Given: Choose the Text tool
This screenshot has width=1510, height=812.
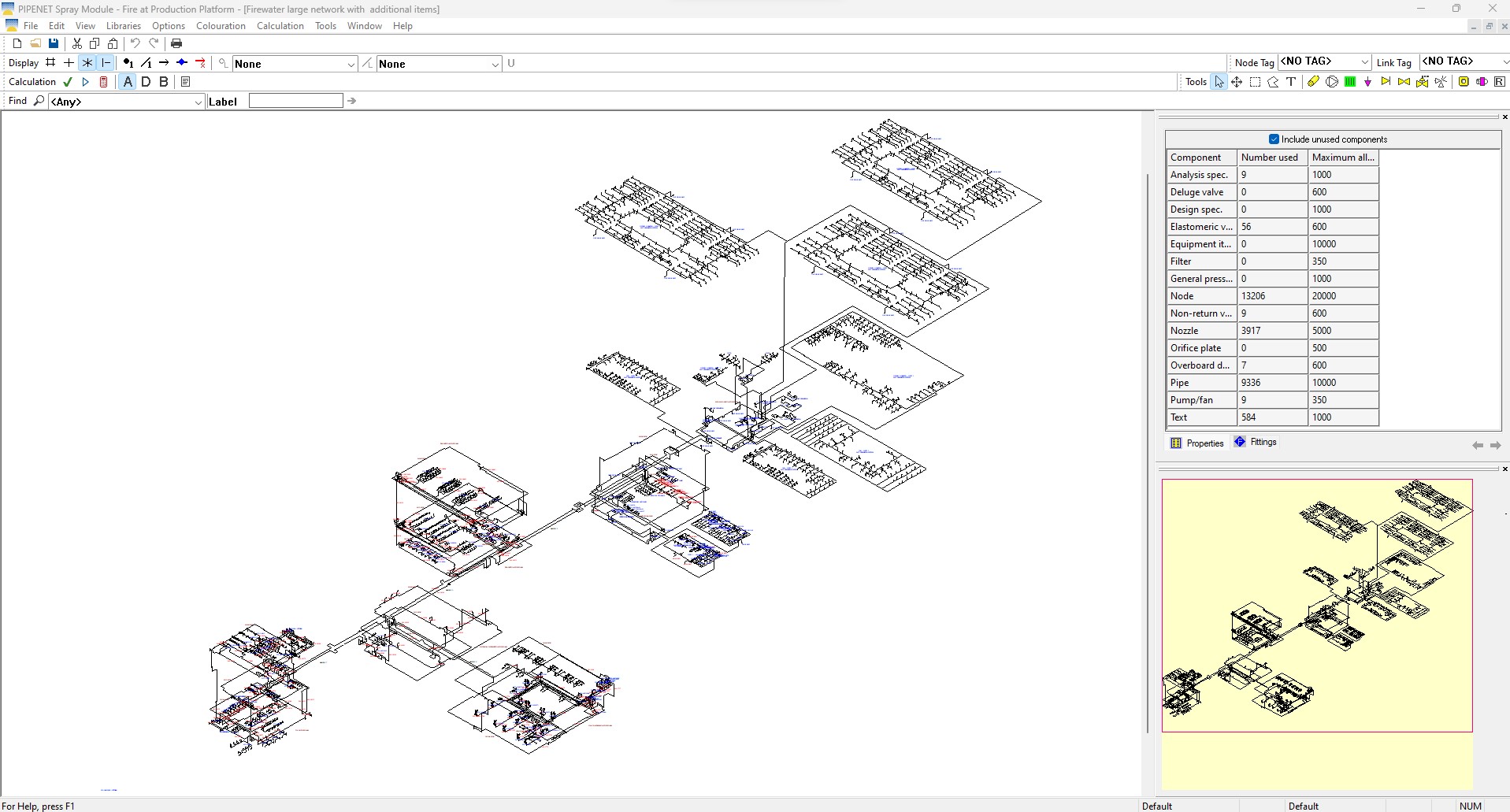Looking at the screenshot, I should (1291, 82).
